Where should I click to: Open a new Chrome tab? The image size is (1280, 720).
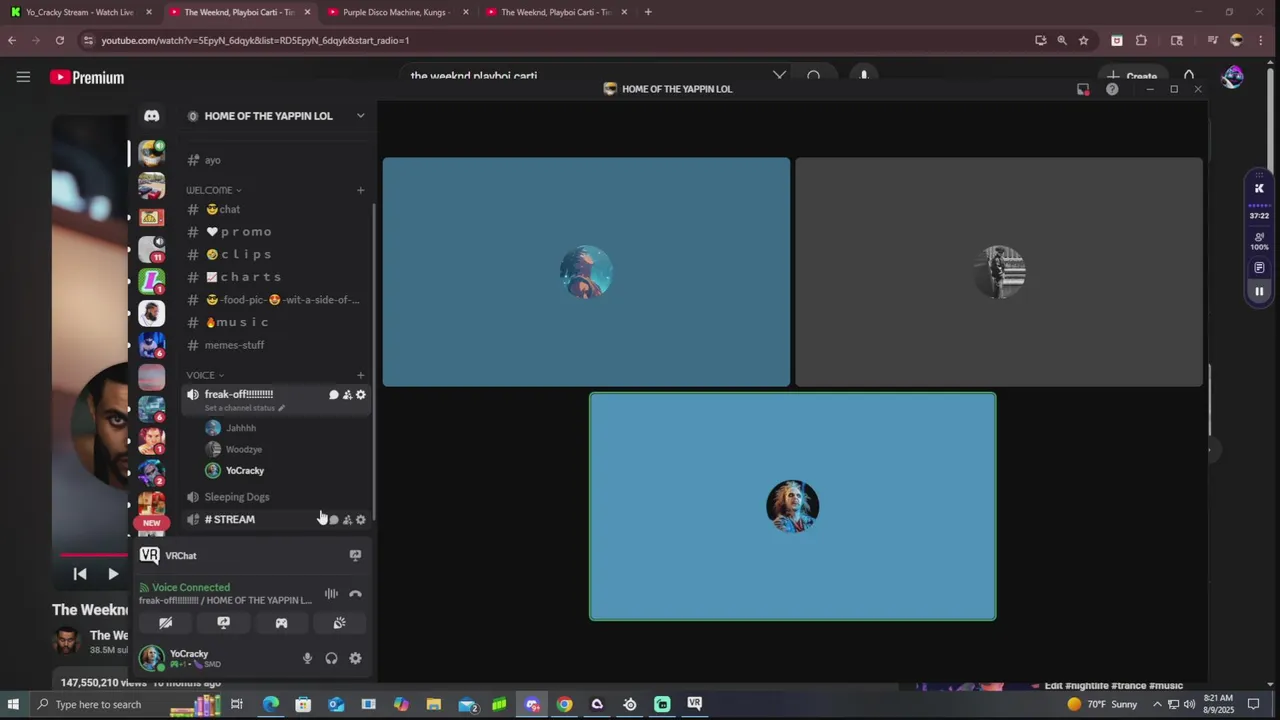tap(648, 12)
